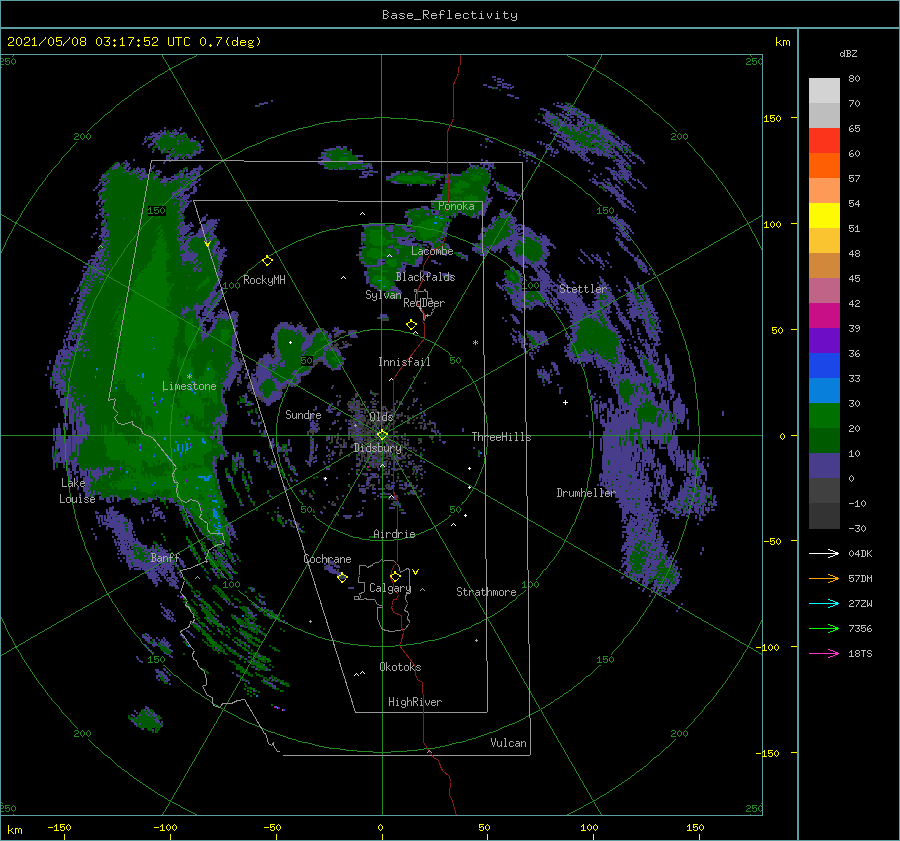Image resolution: width=900 pixels, height=841 pixels.
Task: Click the orange 57DM arrow in legend
Action: pos(824,579)
